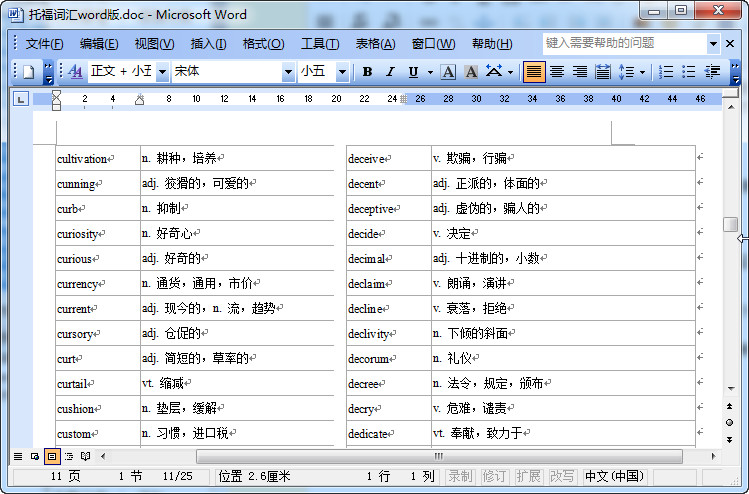The width and height of the screenshot is (749, 494).
Task: Toggle numbered list
Action: tap(665, 72)
